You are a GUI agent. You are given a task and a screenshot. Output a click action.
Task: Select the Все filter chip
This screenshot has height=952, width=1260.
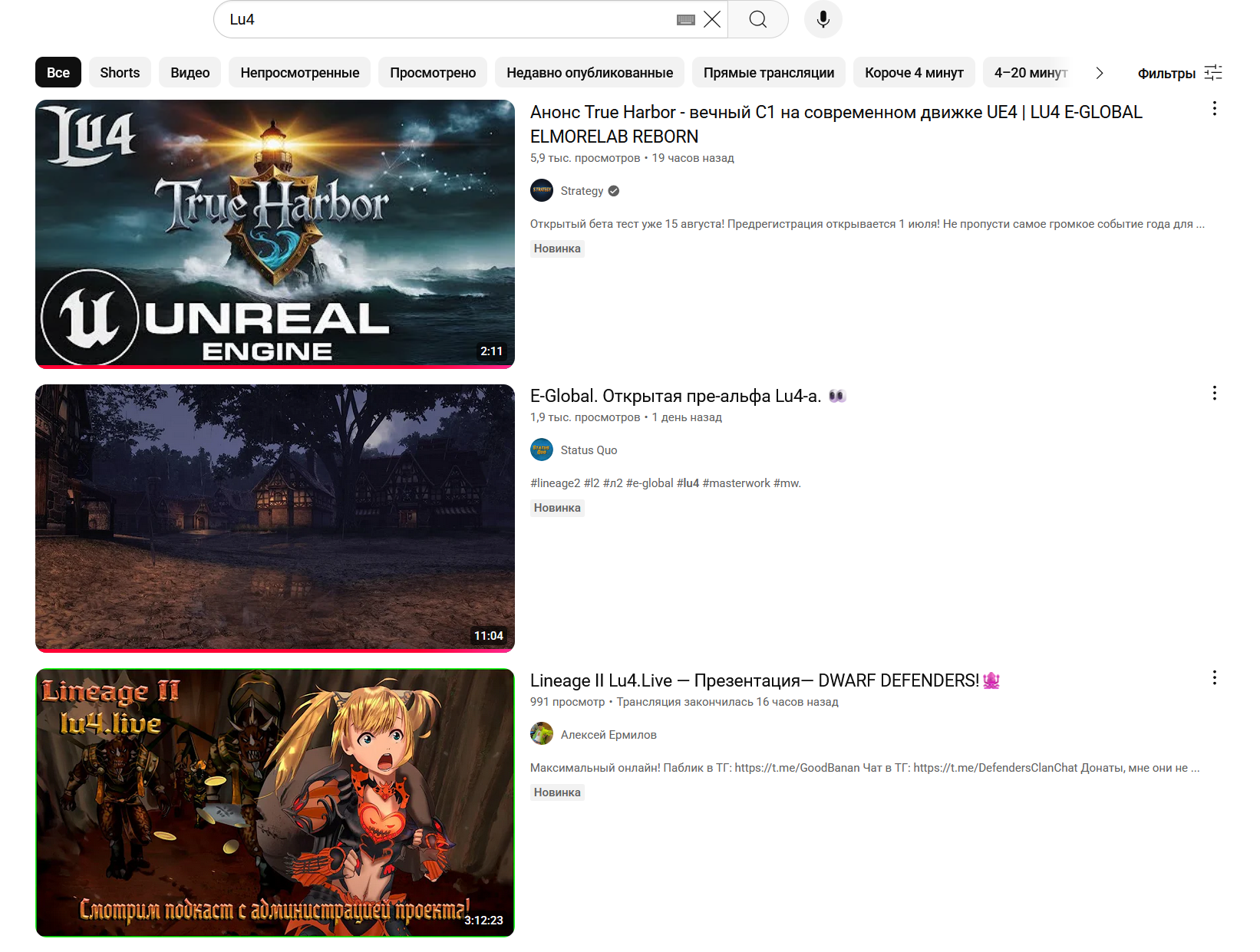[58, 73]
